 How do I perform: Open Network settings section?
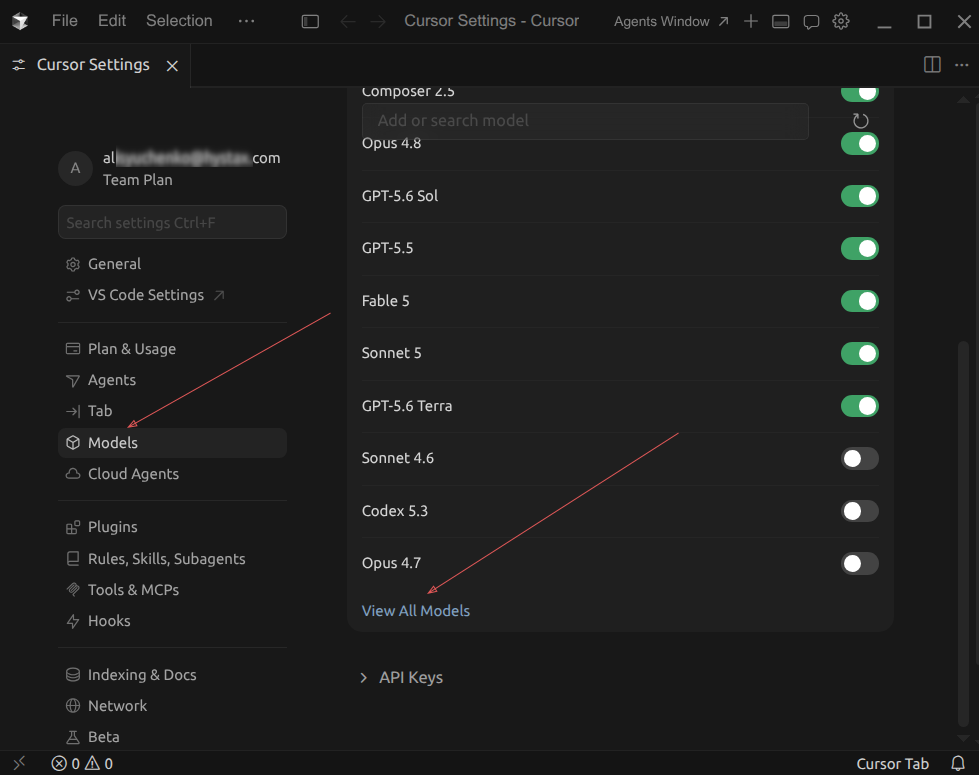[x=172, y=706]
